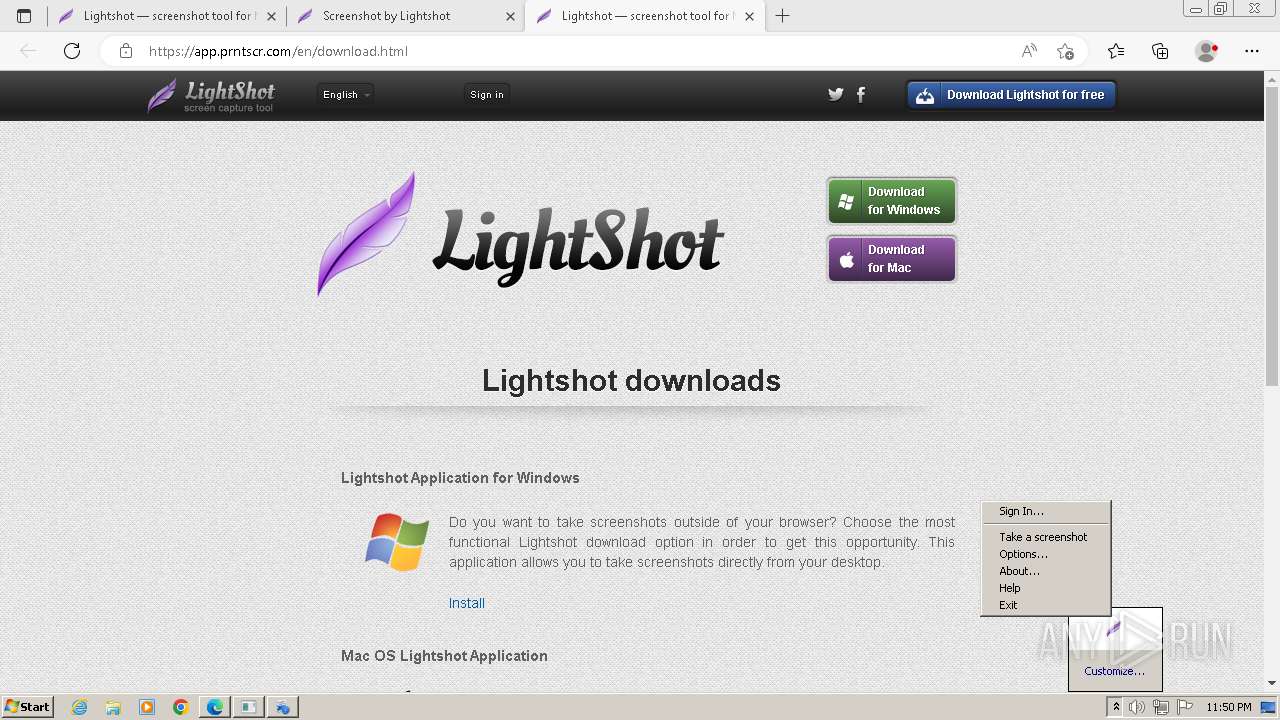Close the first Lightshot tab
The width and height of the screenshot is (1280, 720).
272,16
